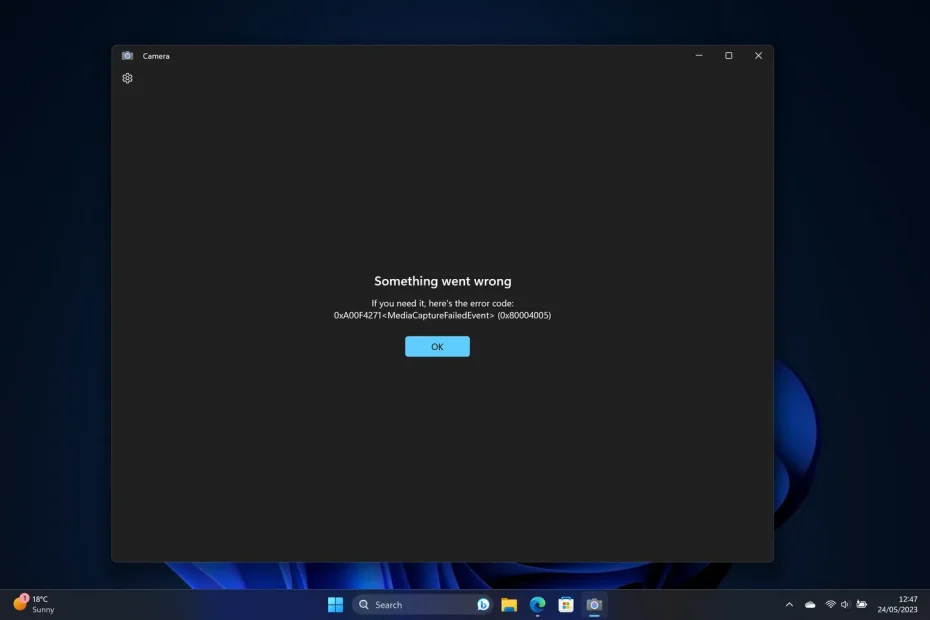The height and width of the screenshot is (620, 930).
Task: Open notifications via the clock and date
Action: pos(899,604)
